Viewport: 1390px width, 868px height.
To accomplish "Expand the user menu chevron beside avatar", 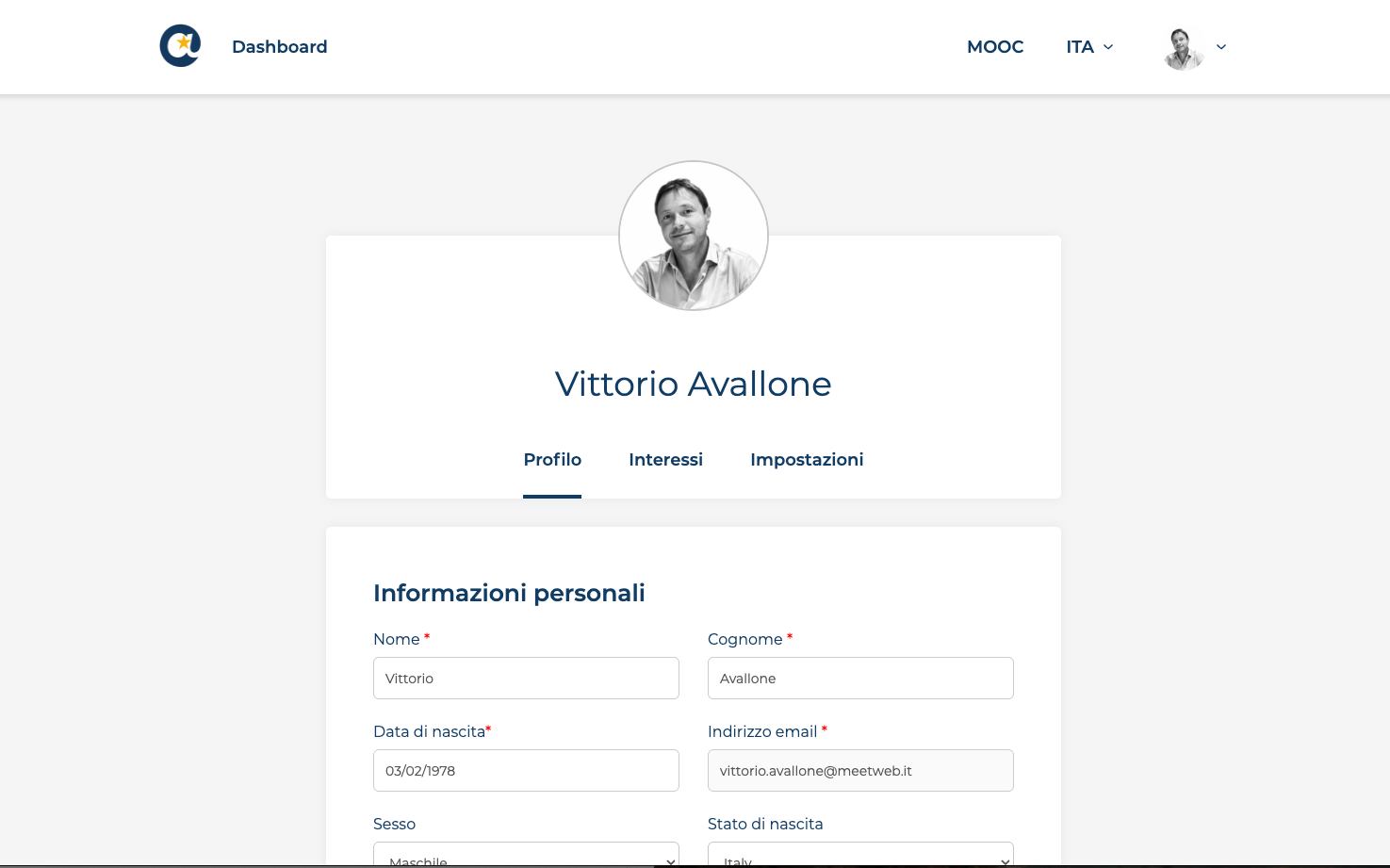I will tap(1221, 47).
